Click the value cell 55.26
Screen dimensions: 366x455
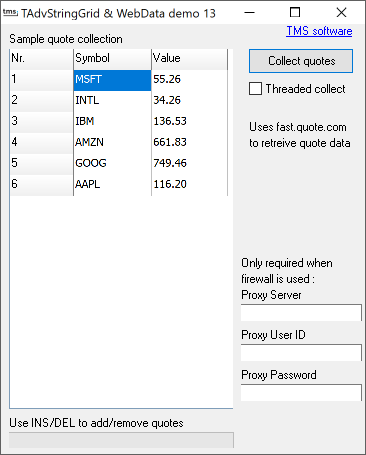(x=189, y=80)
